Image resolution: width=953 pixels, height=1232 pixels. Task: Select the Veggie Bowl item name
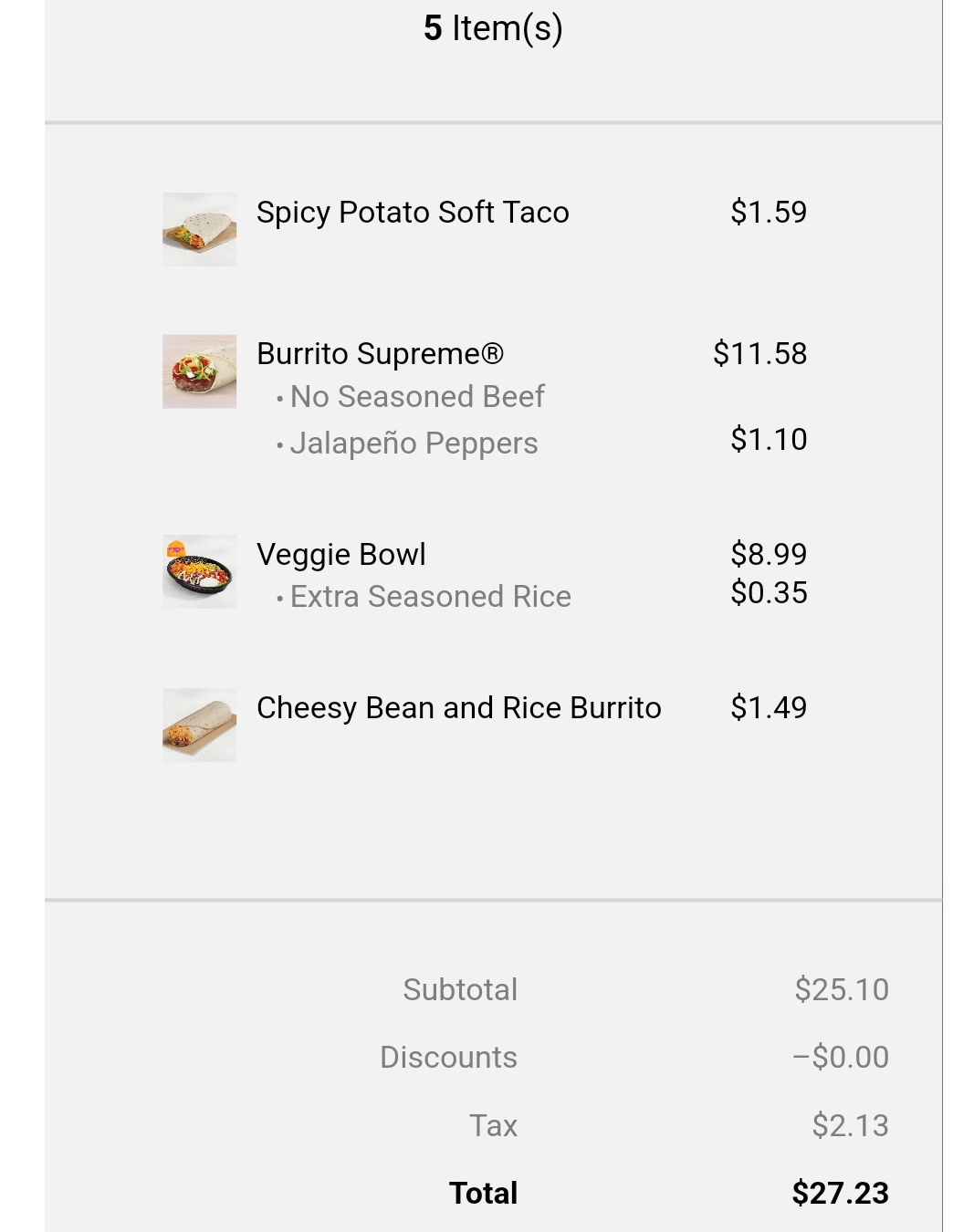pyautogui.click(x=341, y=555)
